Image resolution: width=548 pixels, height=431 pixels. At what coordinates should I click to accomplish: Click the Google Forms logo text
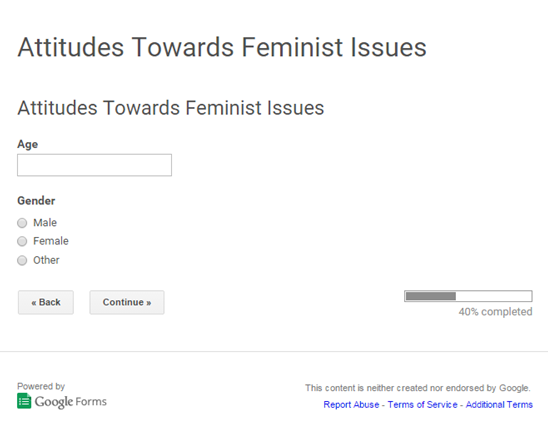click(x=71, y=402)
